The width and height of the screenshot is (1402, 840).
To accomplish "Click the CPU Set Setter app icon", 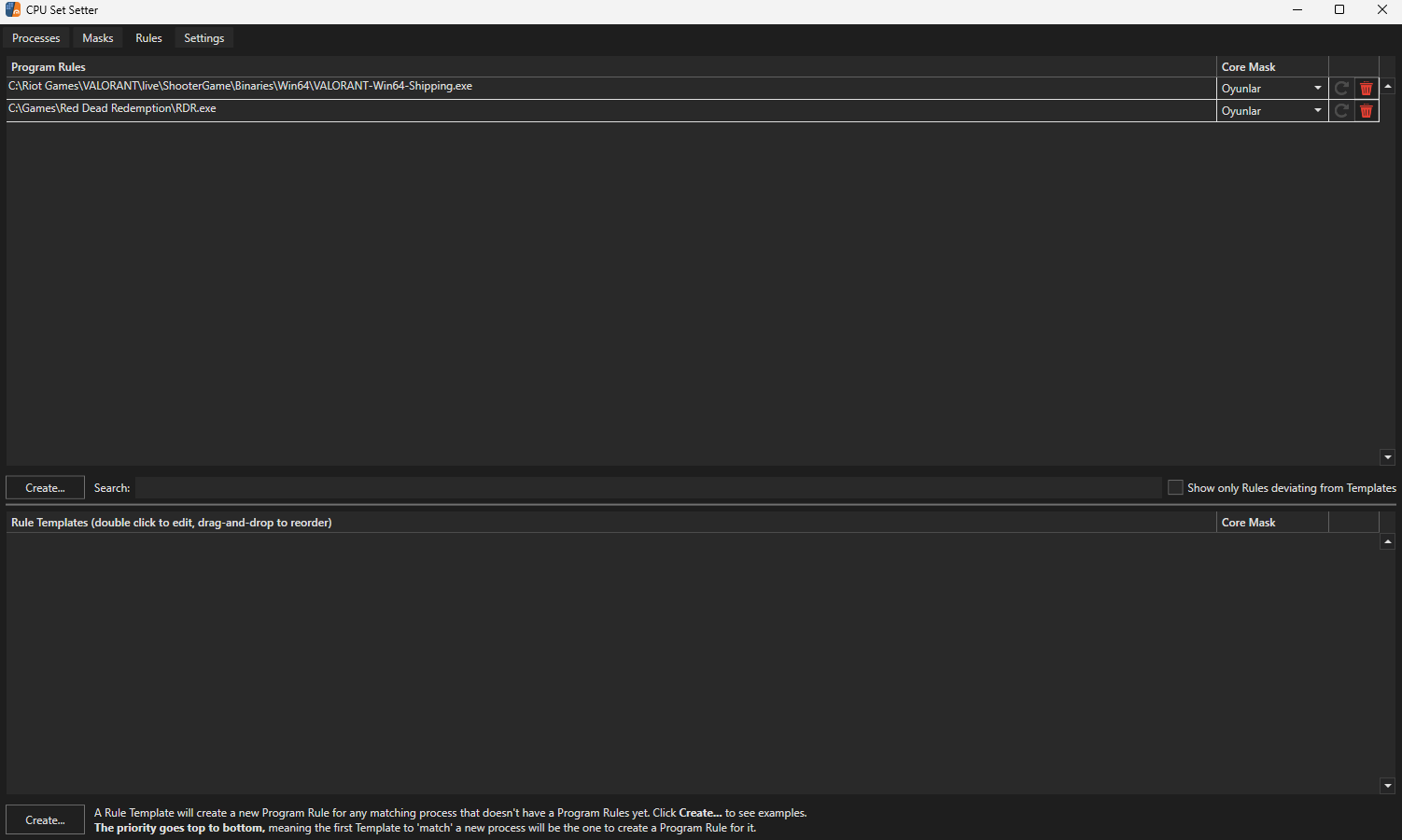I will (13, 9).
